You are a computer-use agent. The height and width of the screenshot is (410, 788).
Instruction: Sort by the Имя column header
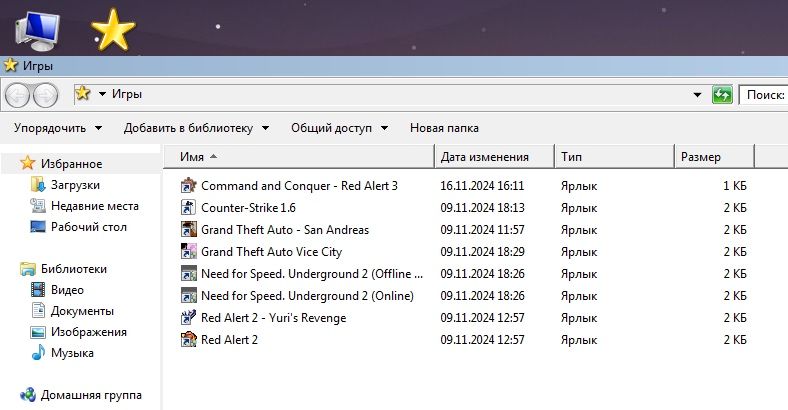[x=299, y=157]
